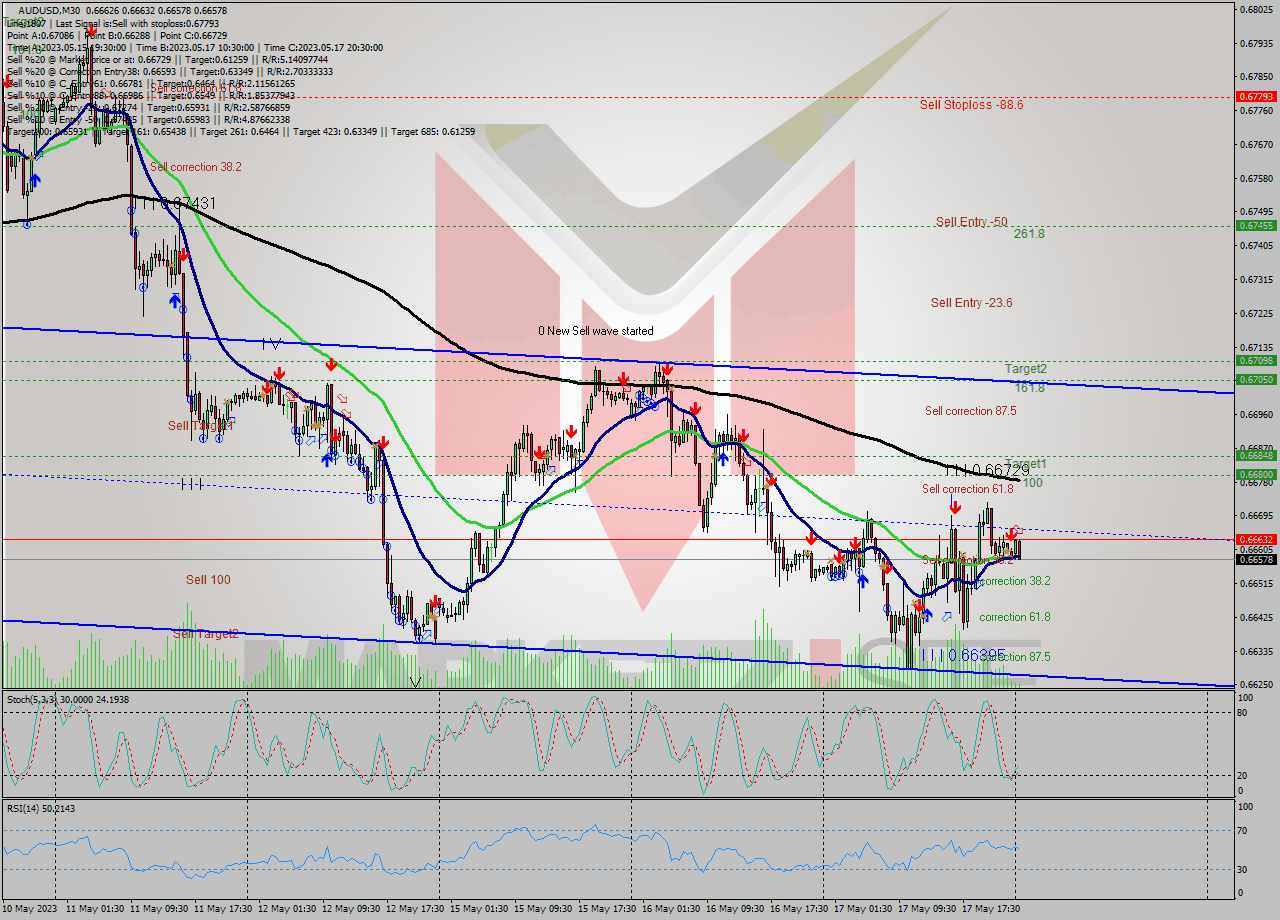The image size is (1280, 920).
Task: Select the 'Sell Entry -23.6' label
Action: (x=971, y=302)
